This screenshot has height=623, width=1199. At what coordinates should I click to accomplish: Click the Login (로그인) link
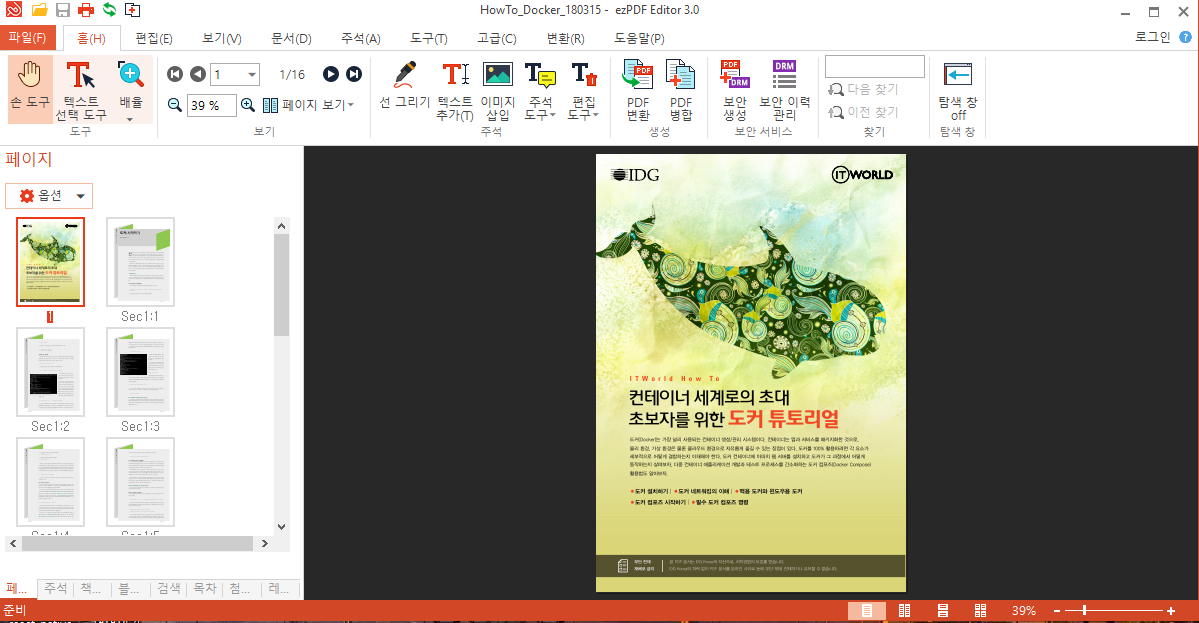pyautogui.click(x=1152, y=37)
